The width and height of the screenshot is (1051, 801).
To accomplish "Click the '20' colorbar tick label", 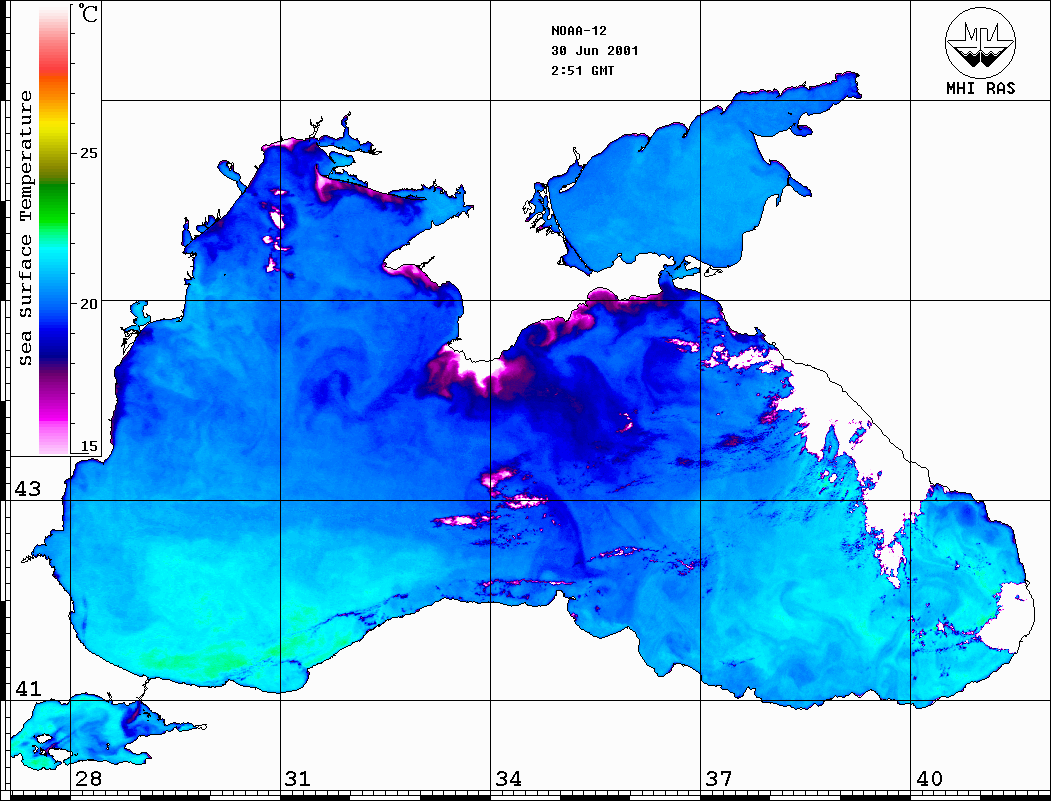I will pos(88,304).
